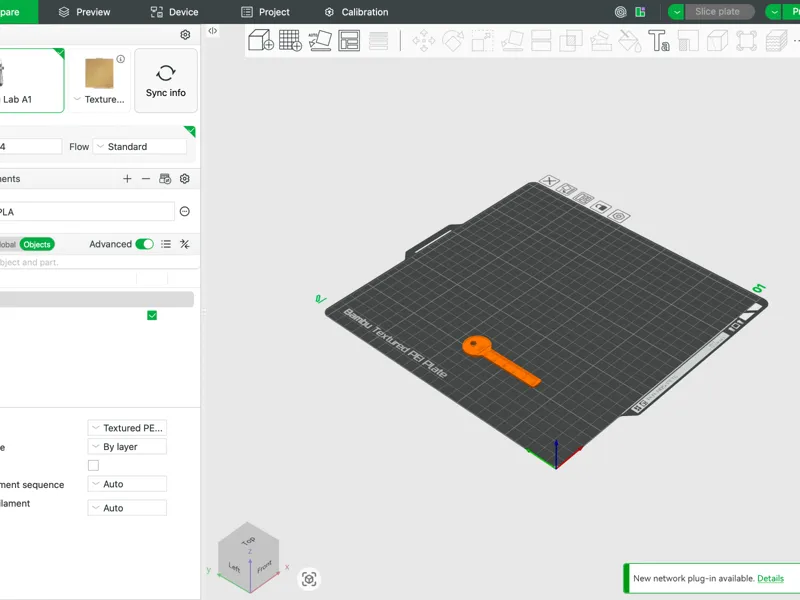The height and width of the screenshot is (600, 800).
Task: Run Auto orient from top toolbar
Action: (x=320, y=40)
